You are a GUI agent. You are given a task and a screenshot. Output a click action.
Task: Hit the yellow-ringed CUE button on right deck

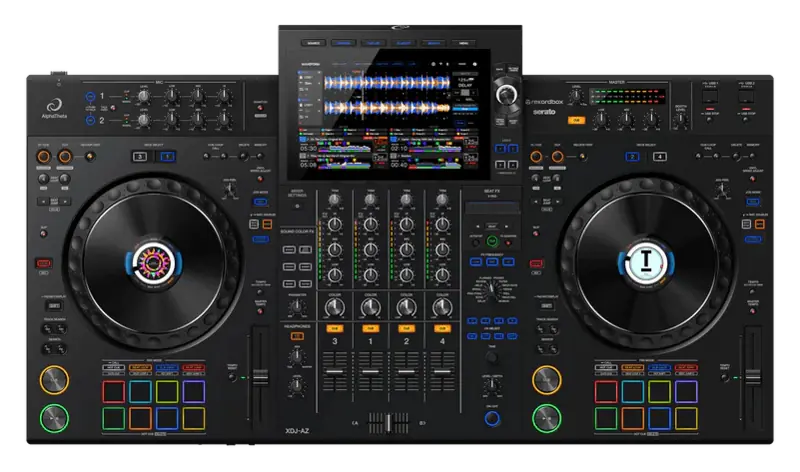546,380
